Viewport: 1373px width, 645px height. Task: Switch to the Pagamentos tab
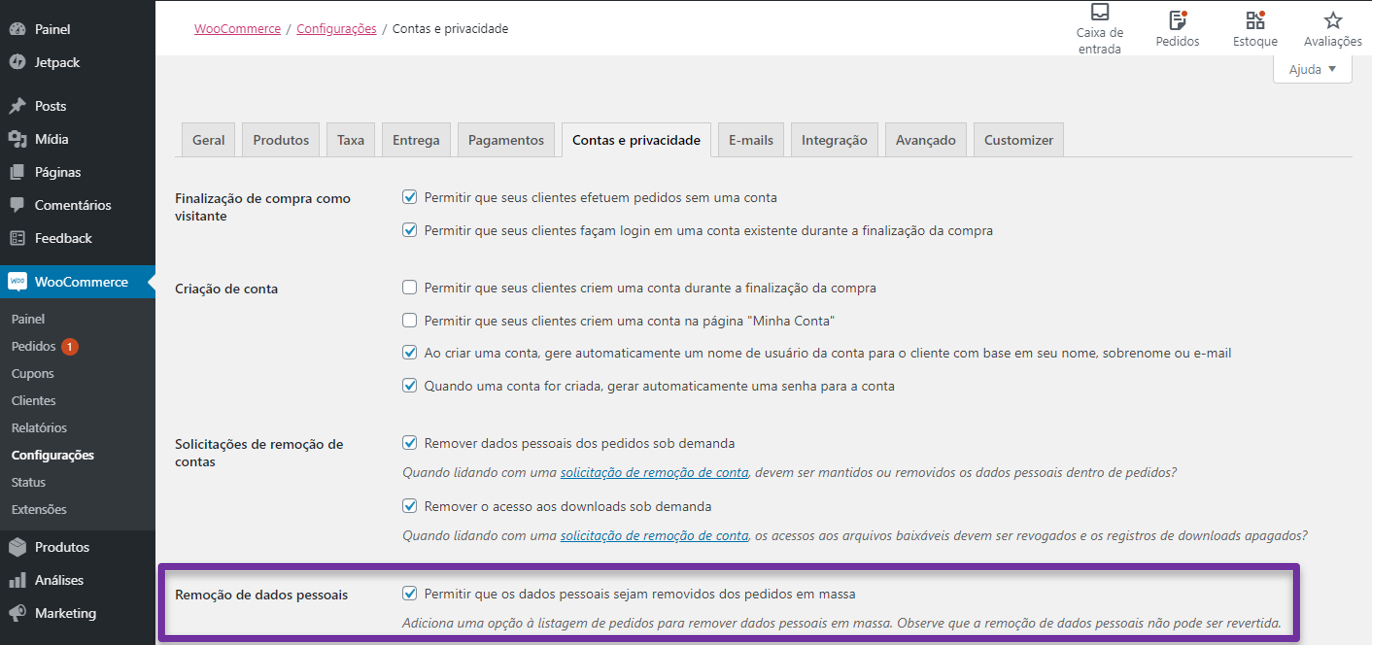coord(506,140)
